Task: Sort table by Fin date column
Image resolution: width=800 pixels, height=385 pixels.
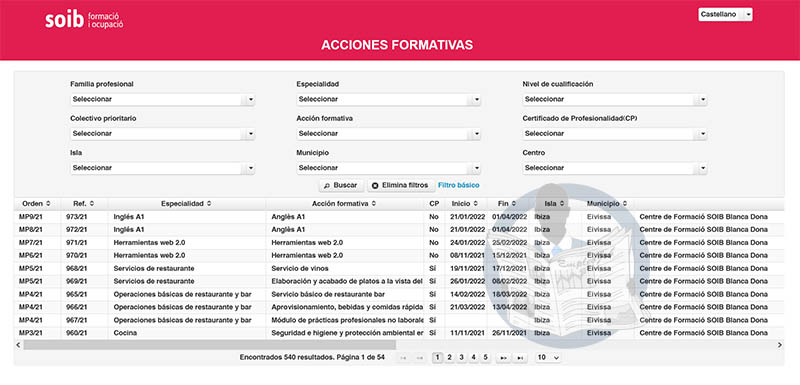Action: coord(508,203)
